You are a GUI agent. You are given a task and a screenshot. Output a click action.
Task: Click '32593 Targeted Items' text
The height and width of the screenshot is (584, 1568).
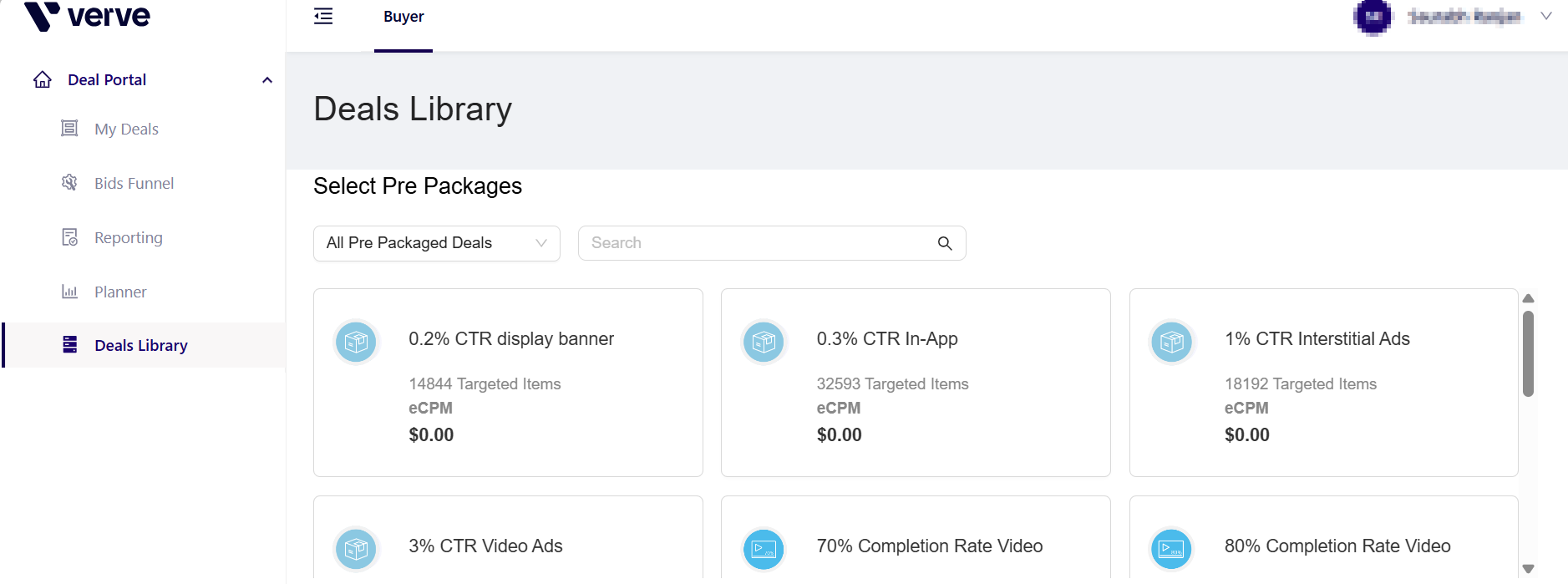(892, 383)
